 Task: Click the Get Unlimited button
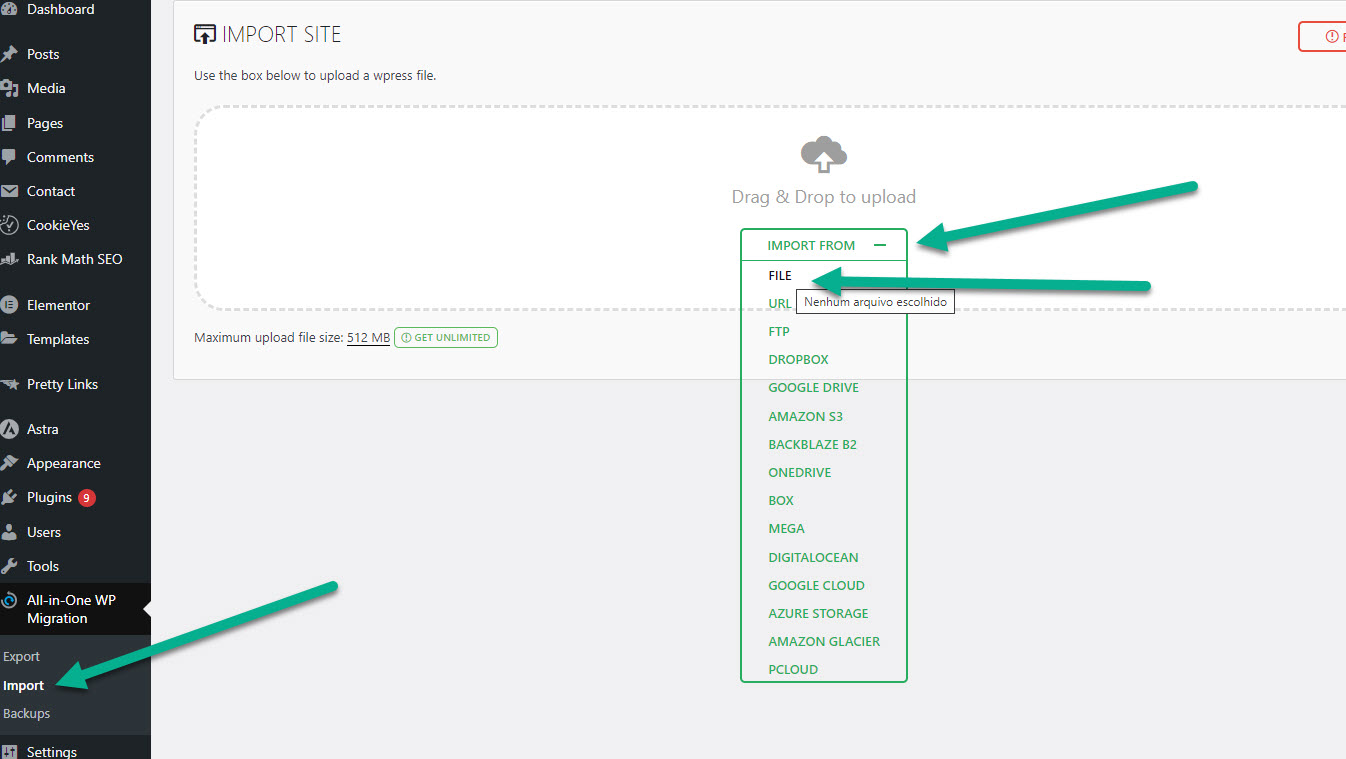pyautogui.click(x=446, y=338)
